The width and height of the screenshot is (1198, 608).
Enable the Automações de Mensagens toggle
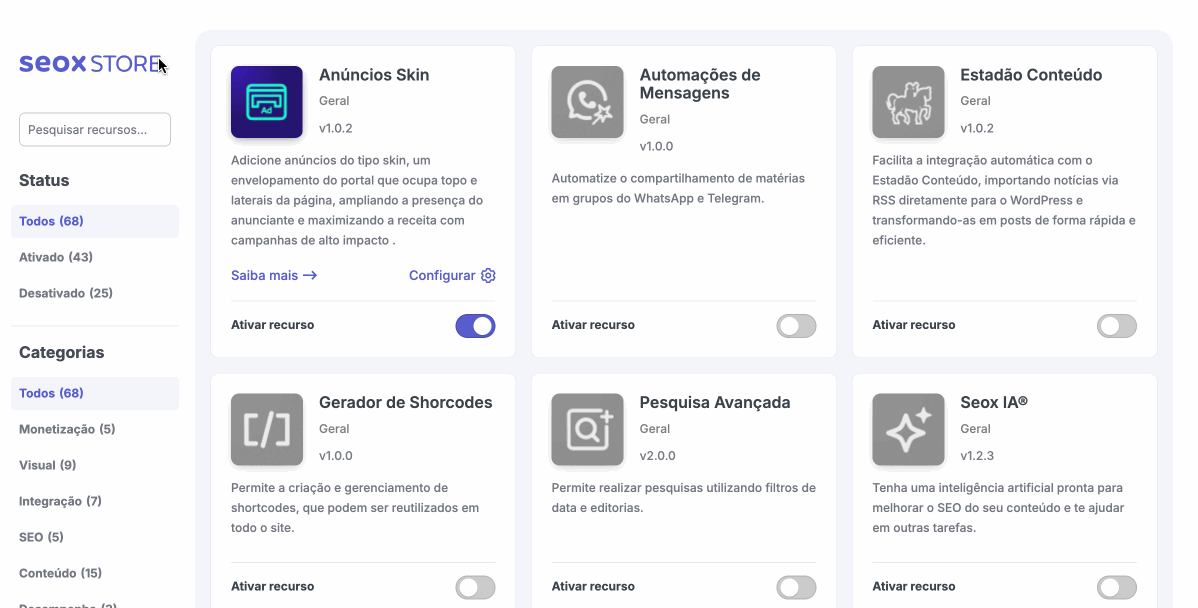[796, 325]
